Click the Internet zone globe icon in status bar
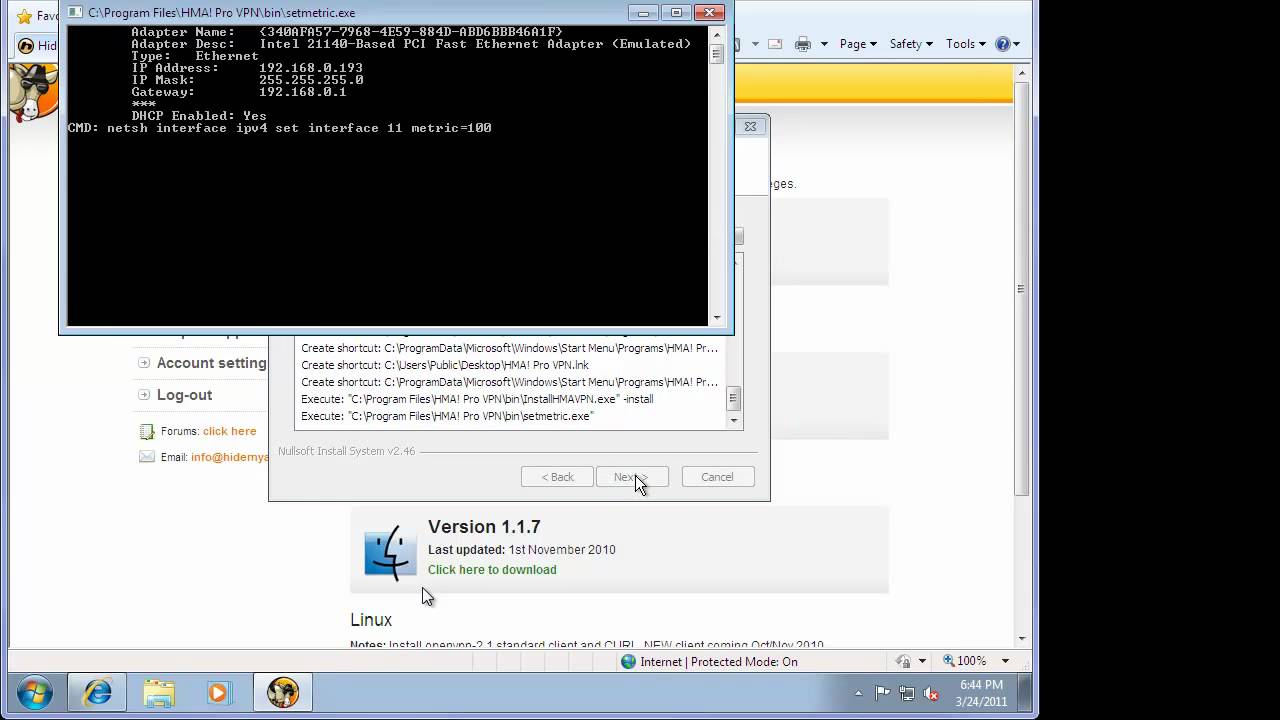1280x720 pixels. [x=628, y=662]
